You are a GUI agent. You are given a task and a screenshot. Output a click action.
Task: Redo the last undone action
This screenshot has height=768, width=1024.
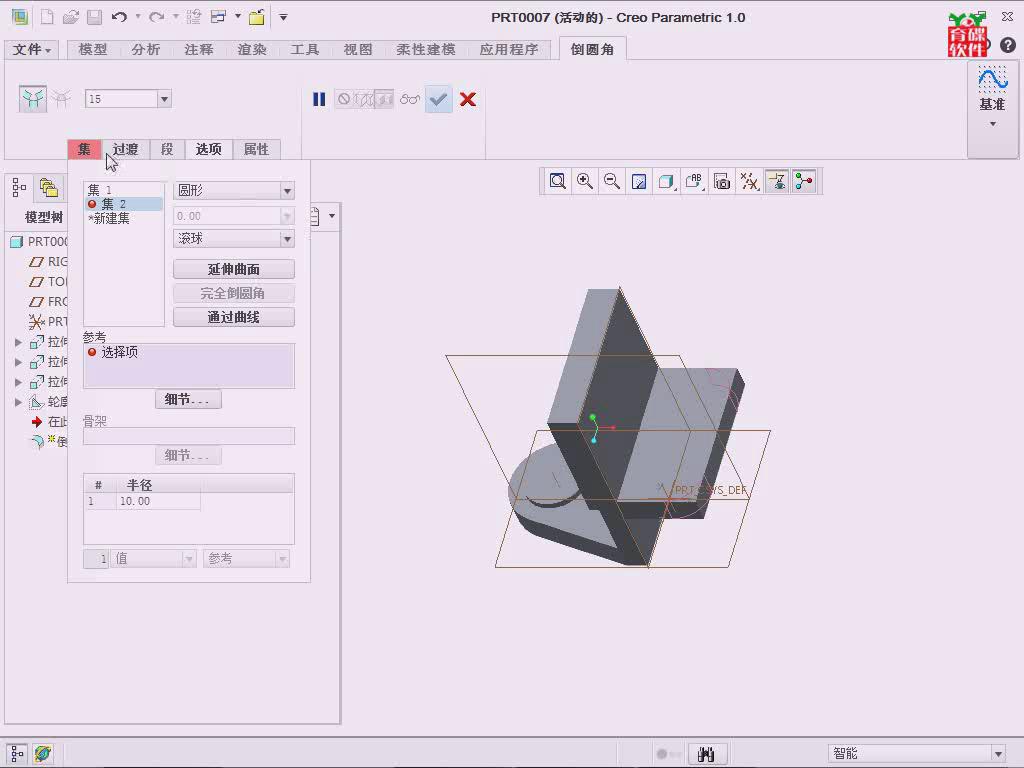click(157, 18)
